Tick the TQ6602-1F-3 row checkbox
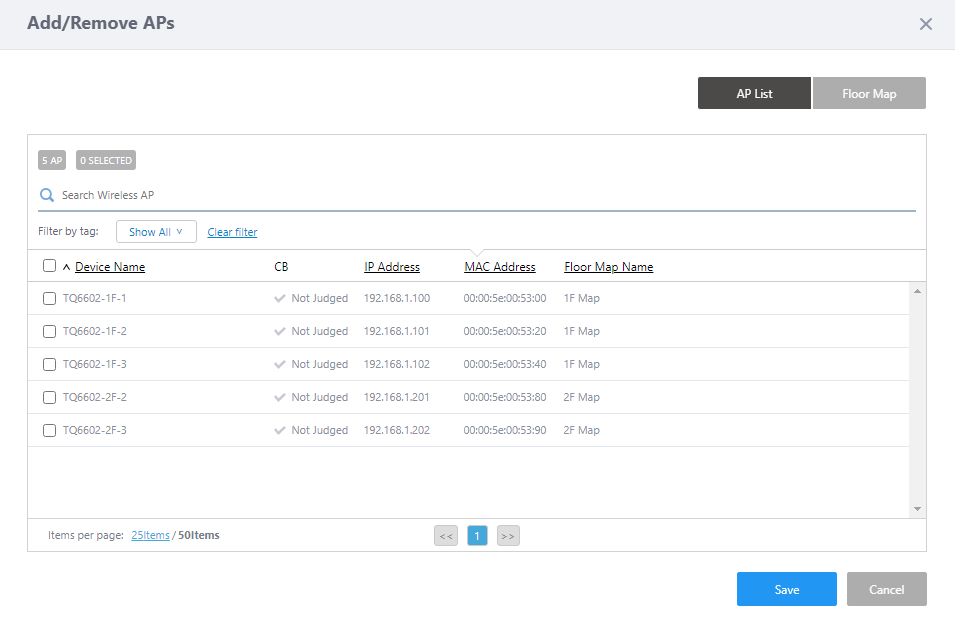Viewport: 955px width, 622px height. pos(49,364)
